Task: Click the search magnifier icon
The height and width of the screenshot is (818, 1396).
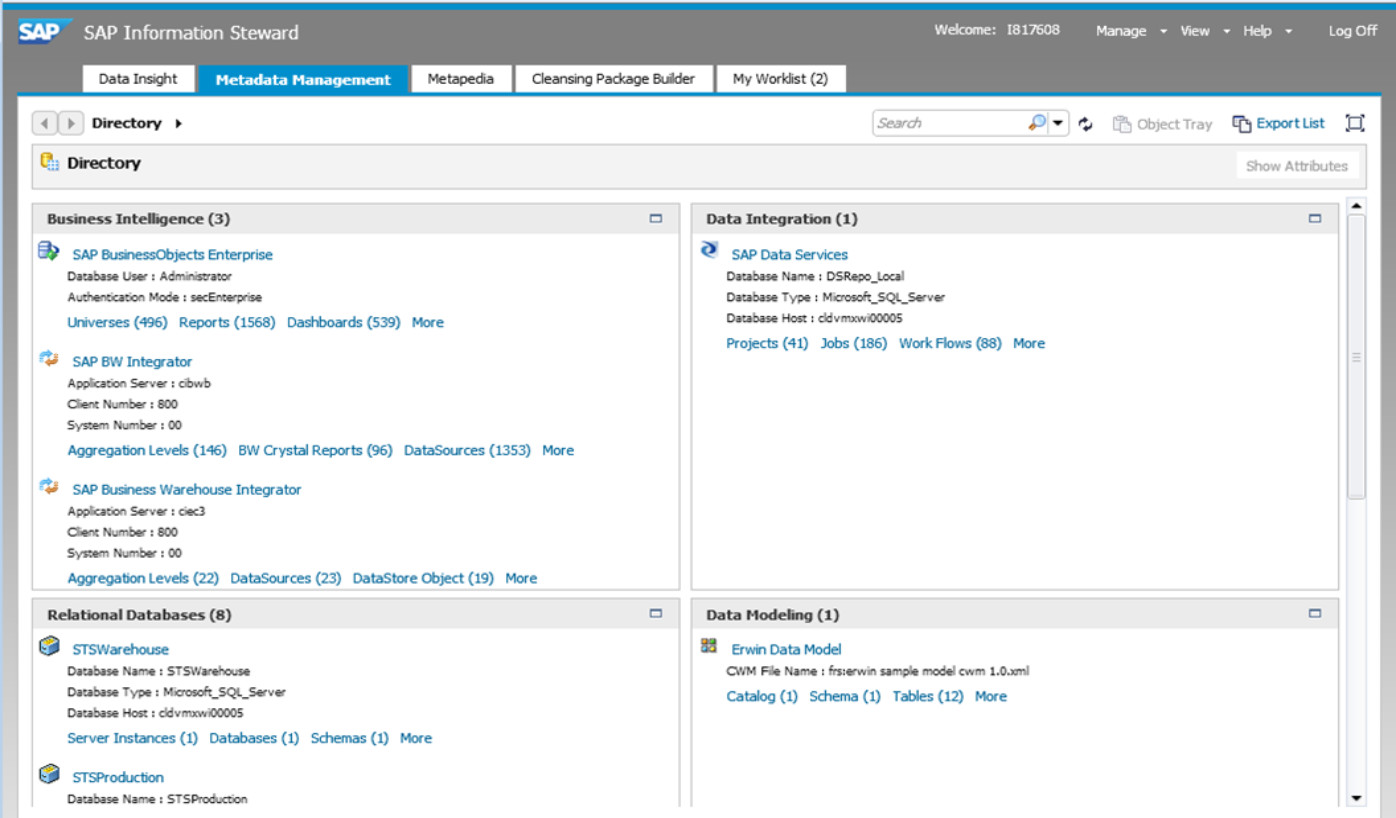Action: click(x=1037, y=123)
